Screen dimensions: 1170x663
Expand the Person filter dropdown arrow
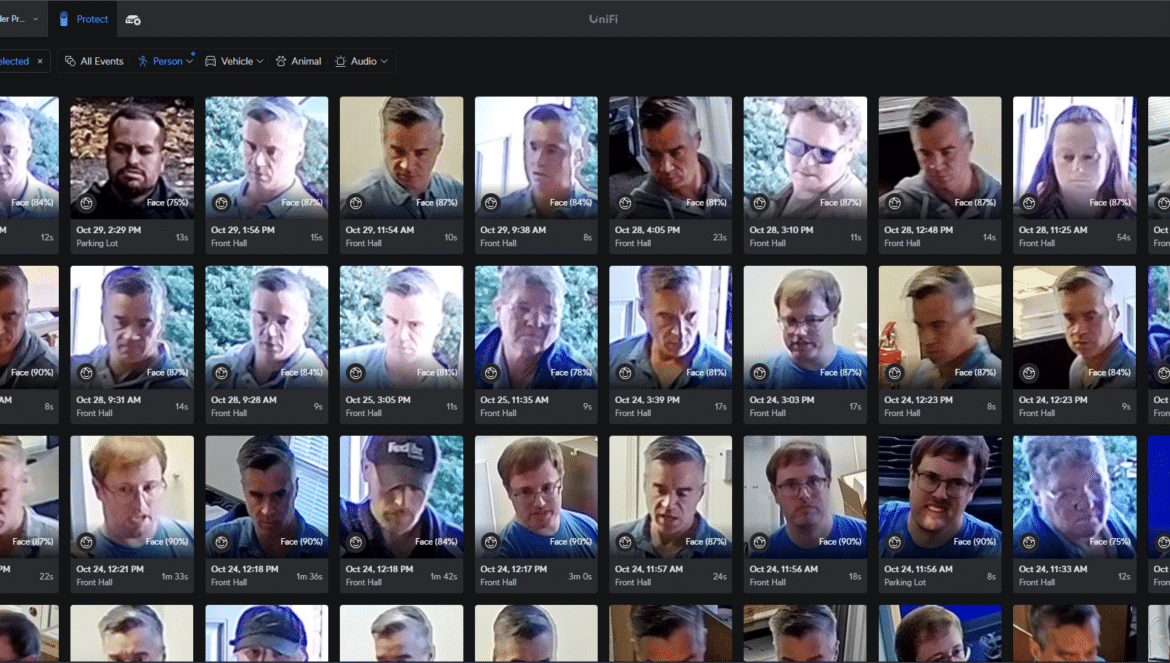pyautogui.click(x=190, y=62)
